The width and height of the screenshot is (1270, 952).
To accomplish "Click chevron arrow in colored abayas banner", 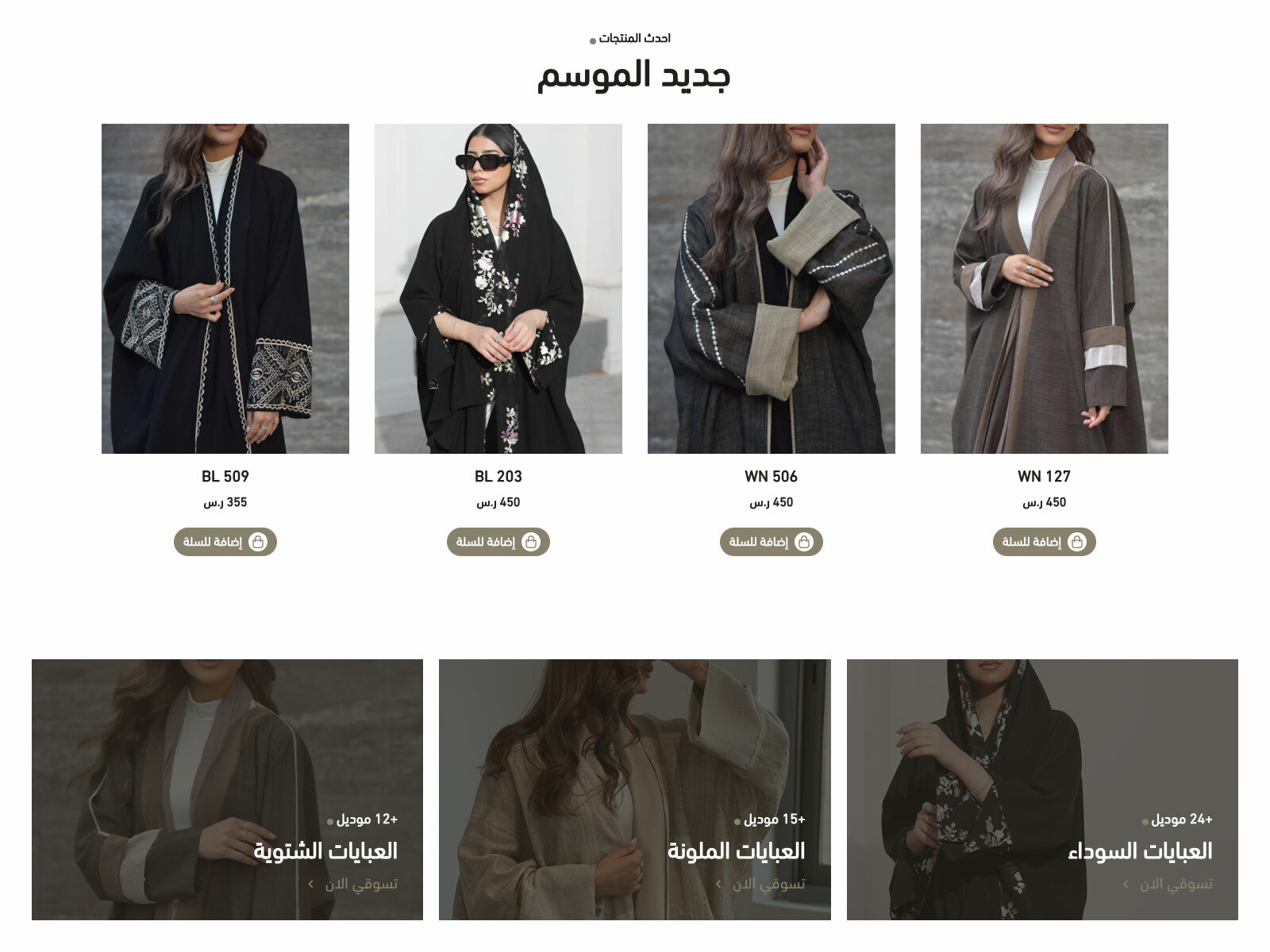I will [x=718, y=884].
